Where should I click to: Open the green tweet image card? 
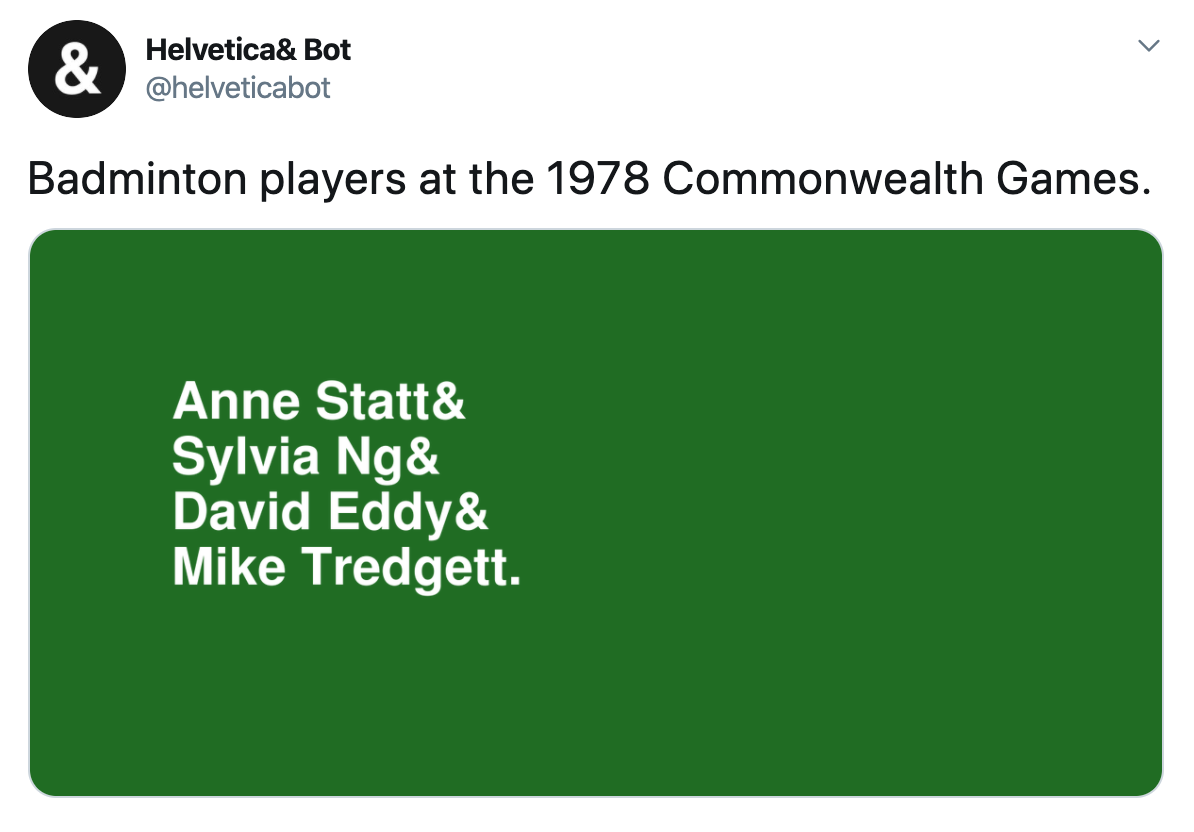pos(595,512)
